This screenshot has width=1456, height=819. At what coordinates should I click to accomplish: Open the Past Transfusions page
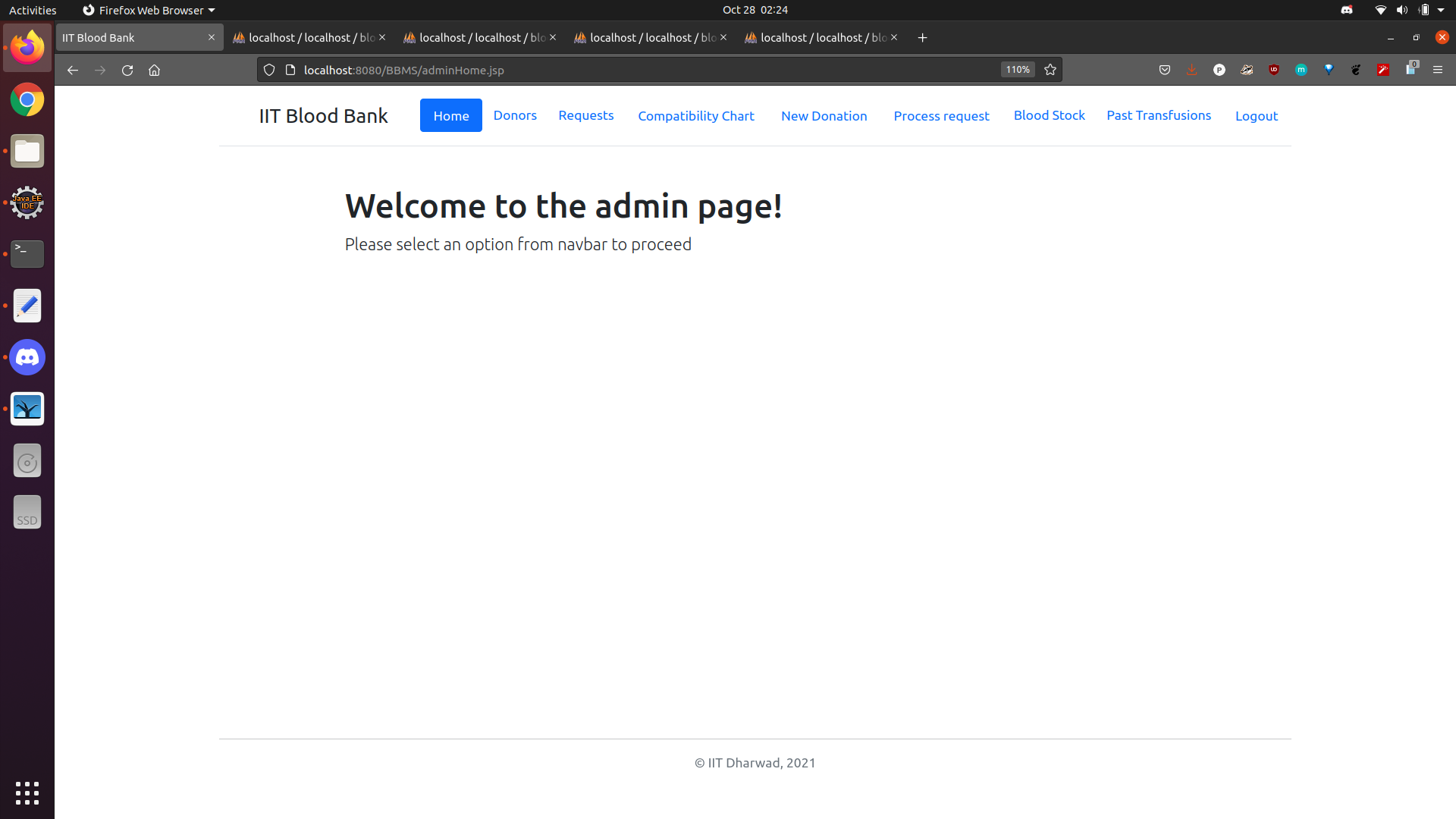(x=1159, y=115)
